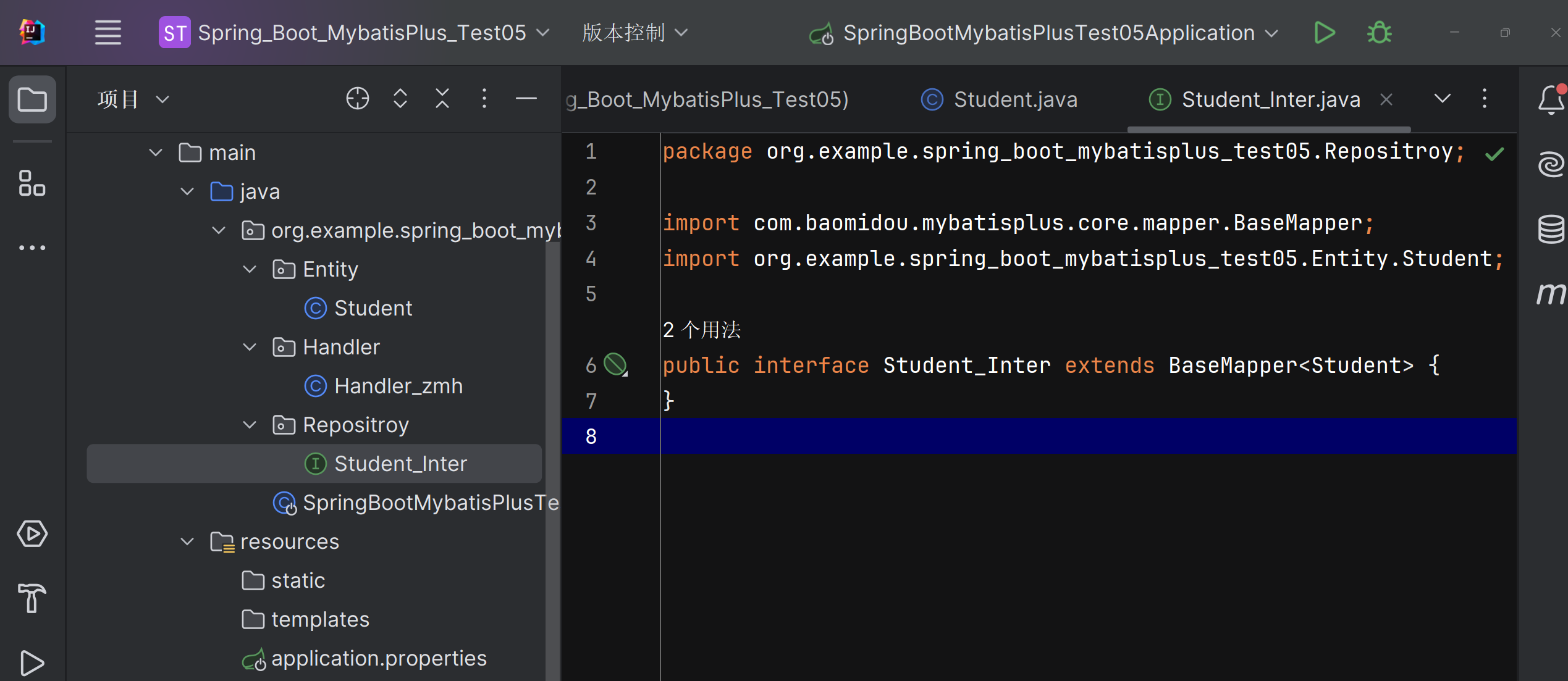Open the Maven tool window
Viewport: 1568px width, 681px height.
(x=1550, y=293)
